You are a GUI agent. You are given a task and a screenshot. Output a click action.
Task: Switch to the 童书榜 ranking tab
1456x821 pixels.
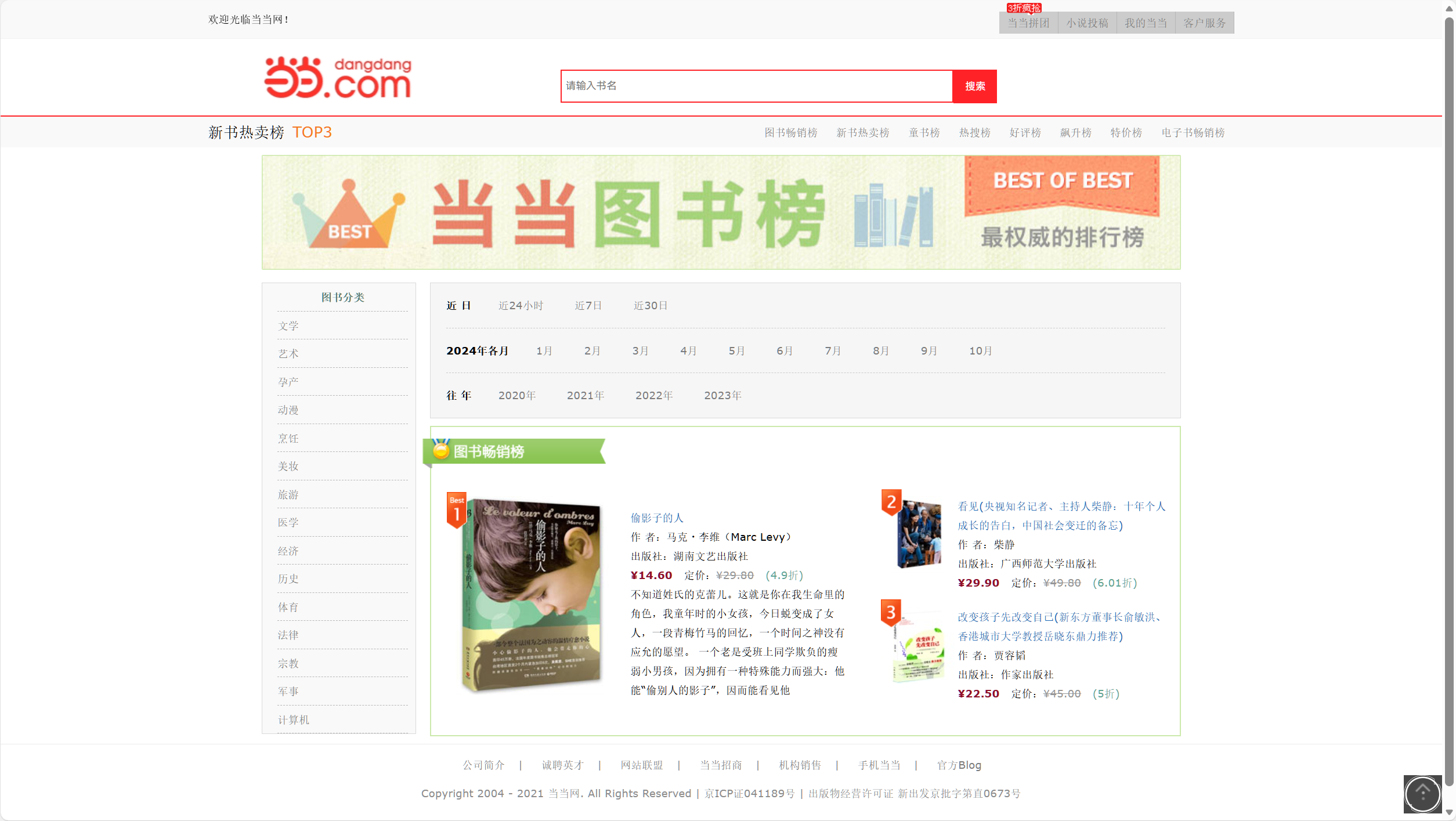924,133
